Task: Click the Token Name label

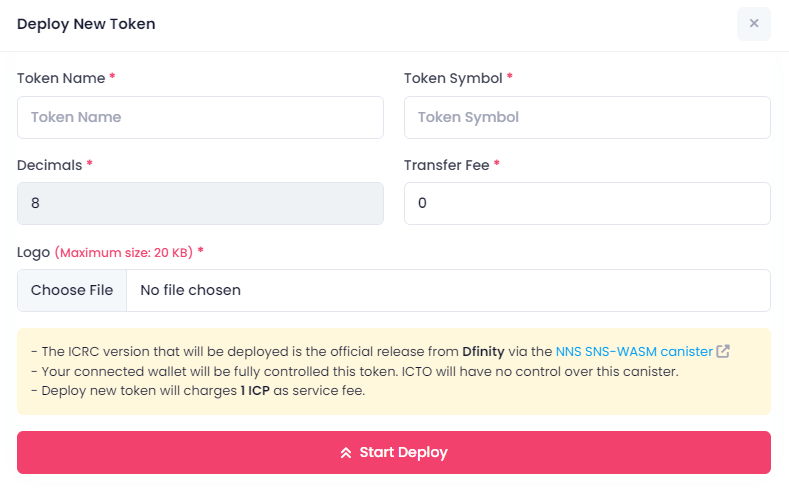Action: click(60, 78)
